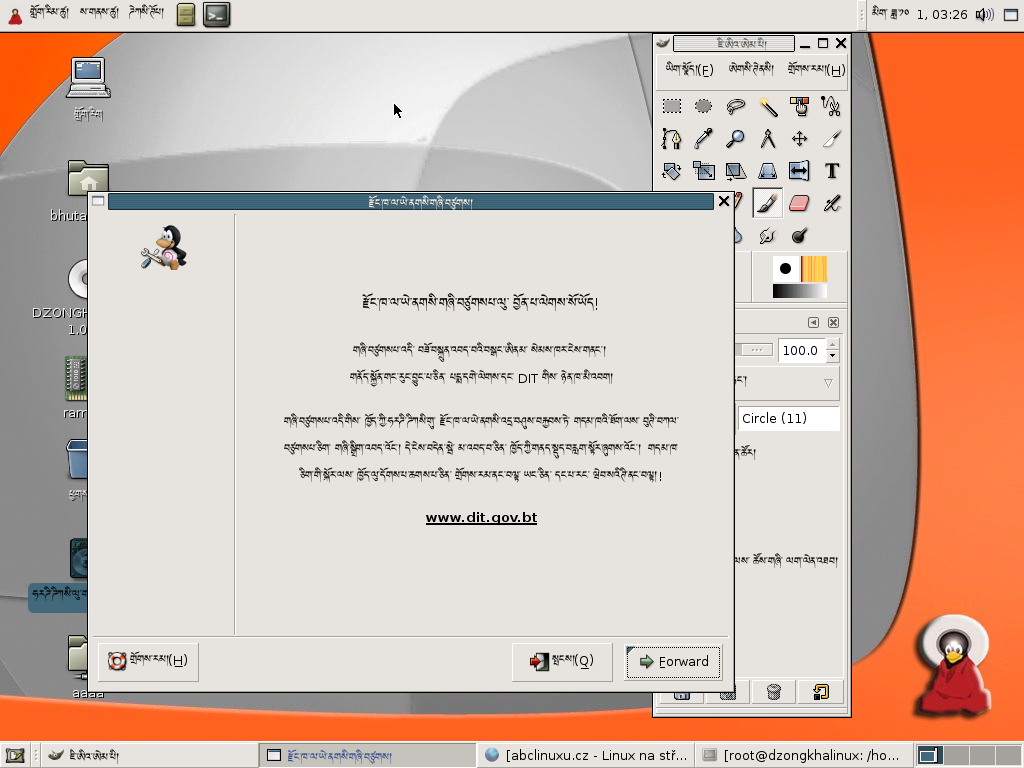Open the GIMP toolbox File(F) menu
Screen dimensions: 1024x768
690,69
